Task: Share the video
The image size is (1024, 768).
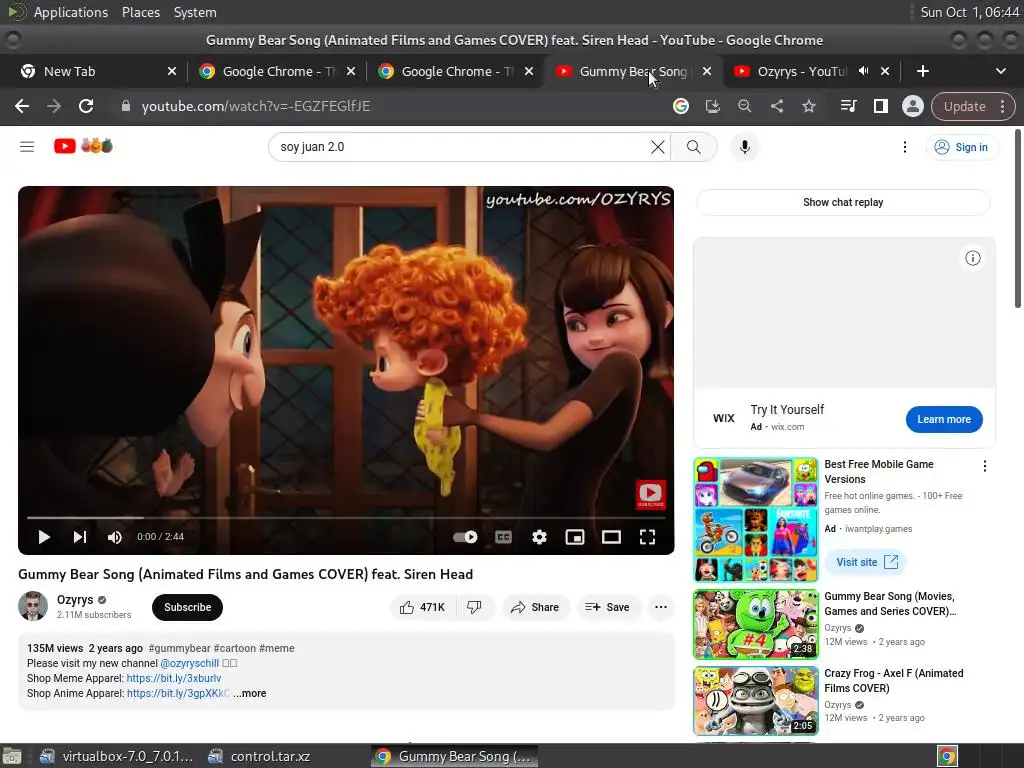Action: 535,607
